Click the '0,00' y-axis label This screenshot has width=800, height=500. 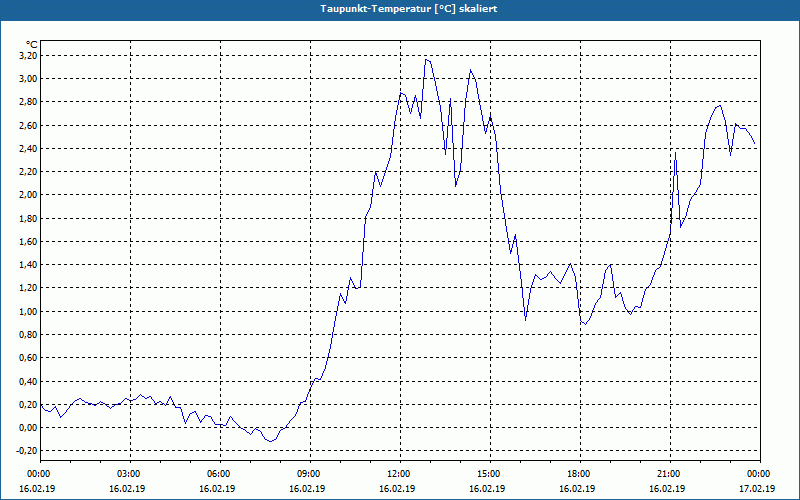point(28,428)
